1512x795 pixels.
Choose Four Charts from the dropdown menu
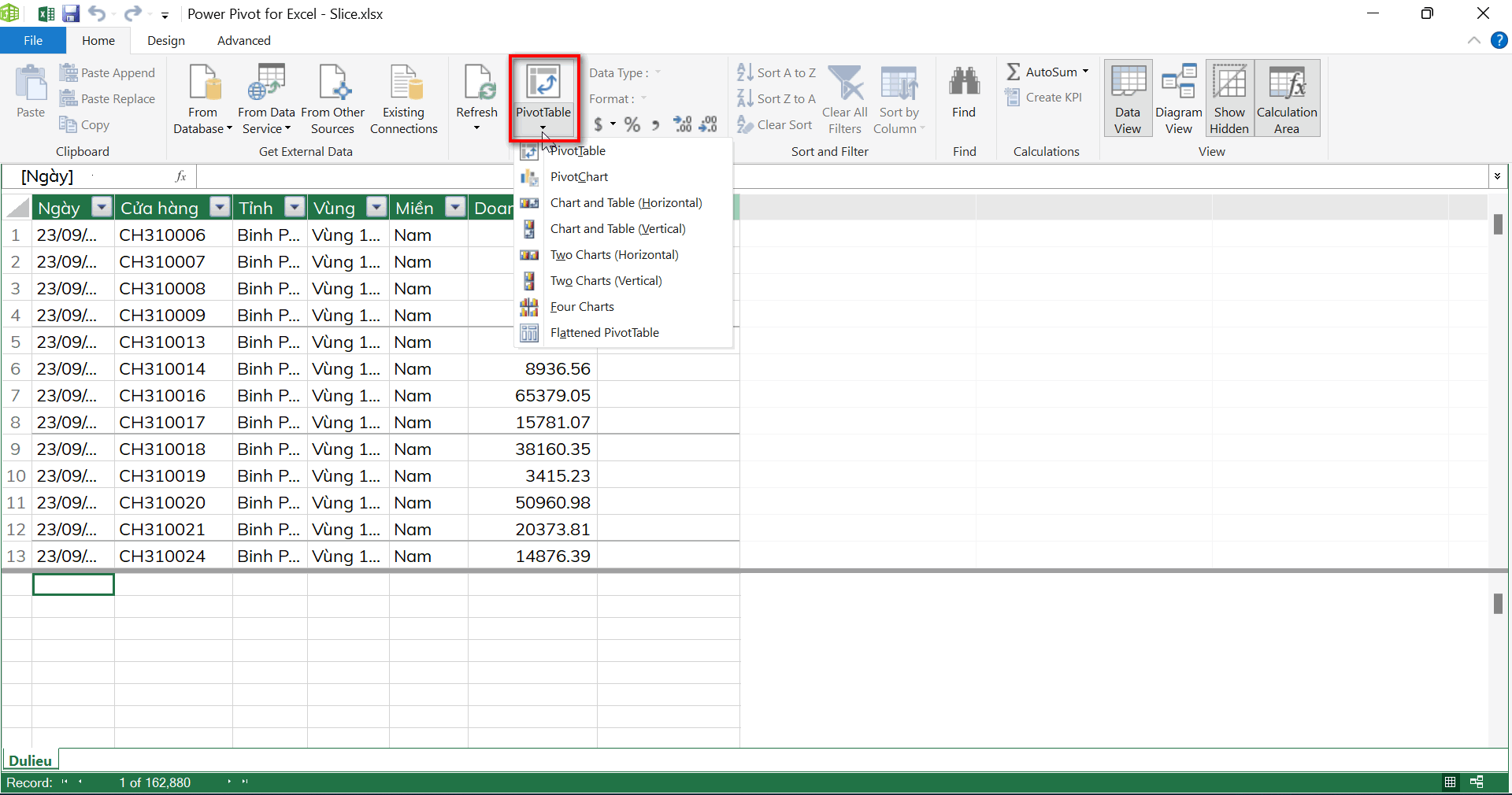tap(582, 307)
